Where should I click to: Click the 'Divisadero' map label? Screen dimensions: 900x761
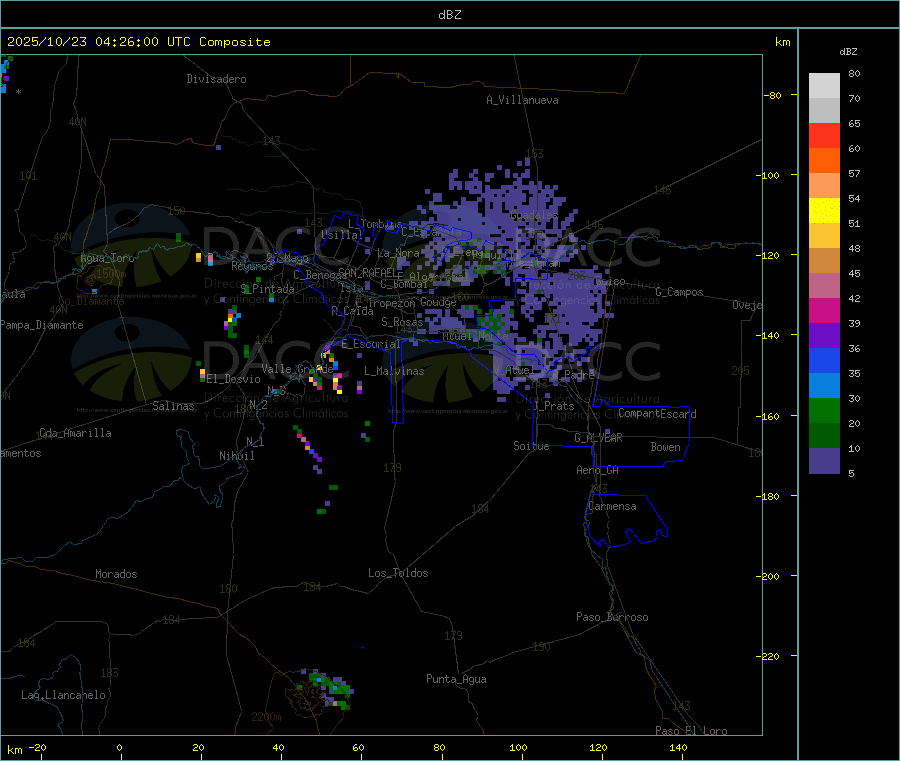tap(216, 79)
